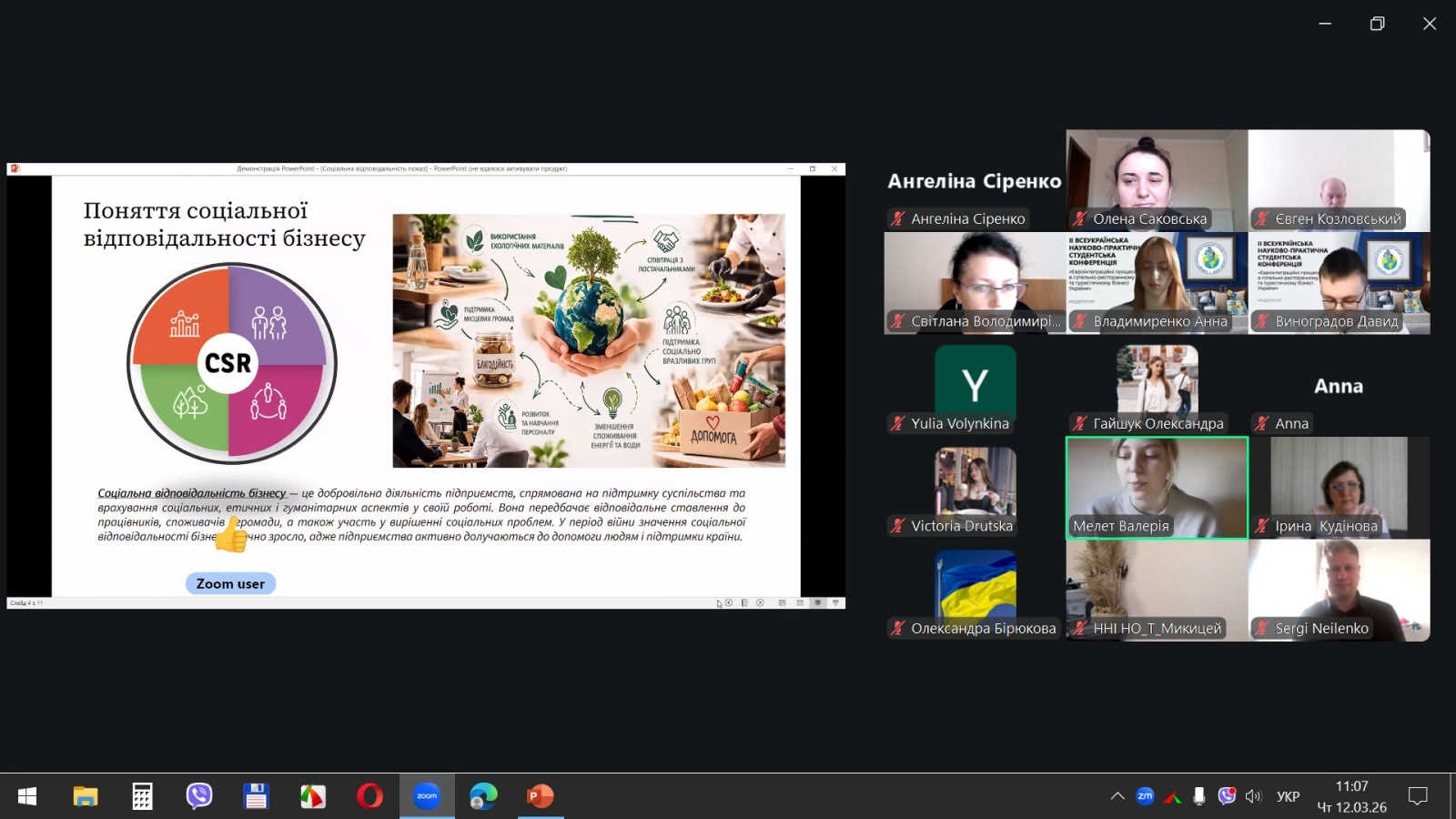The height and width of the screenshot is (819, 1456).
Task: Go to next slide in shared PowerPoint
Action: [760, 602]
